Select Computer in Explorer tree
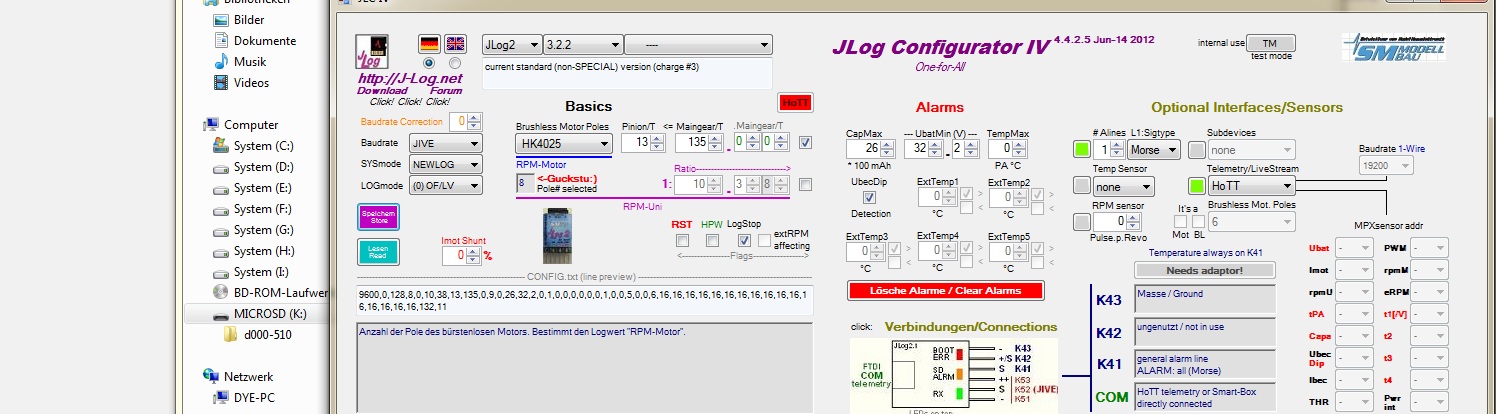 pos(240,125)
